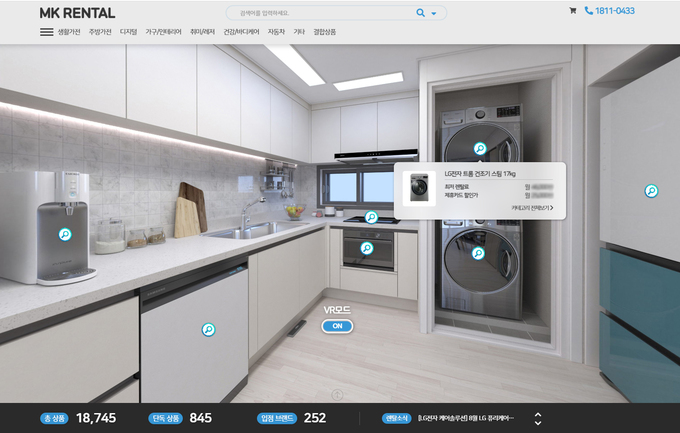The image size is (680, 433).
Task: Click magnifier hotspot on the upper dryer
Action: click(x=480, y=149)
